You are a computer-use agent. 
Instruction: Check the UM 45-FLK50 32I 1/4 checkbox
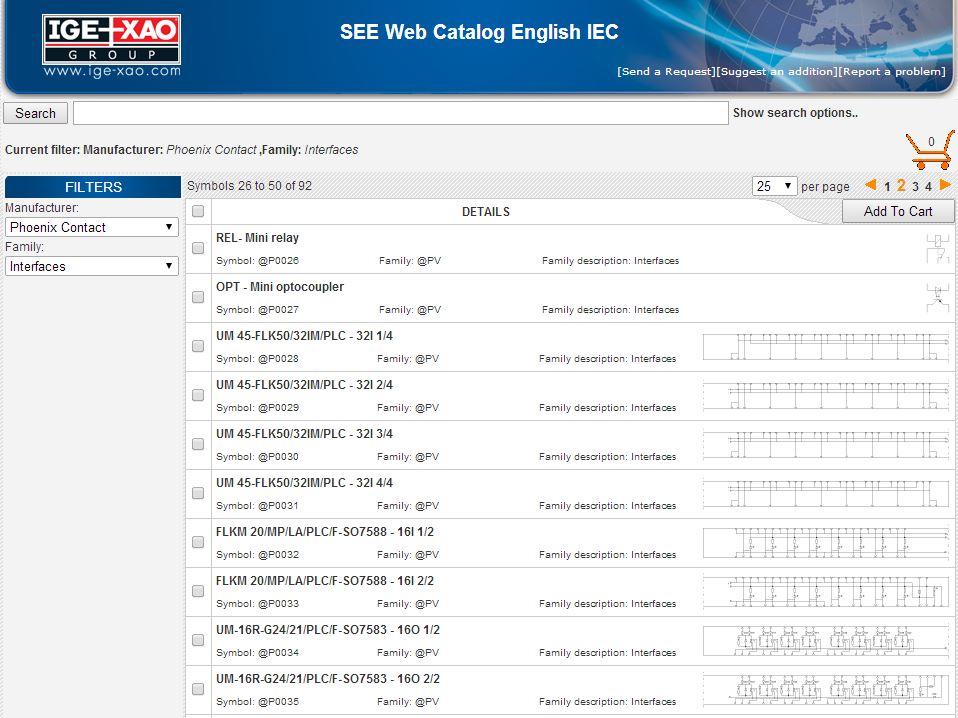coord(198,346)
